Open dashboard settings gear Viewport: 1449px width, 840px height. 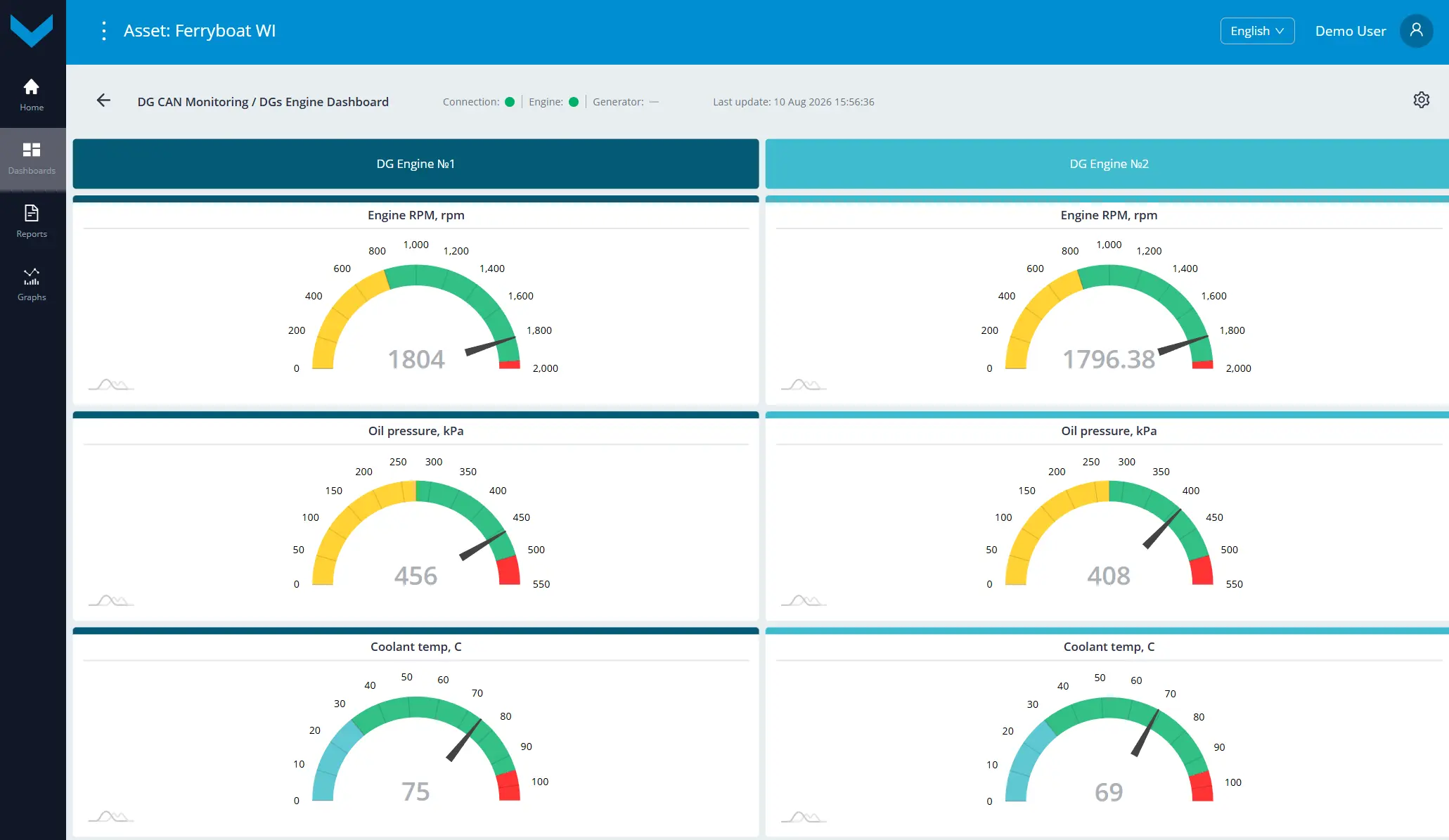pos(1421,100)
